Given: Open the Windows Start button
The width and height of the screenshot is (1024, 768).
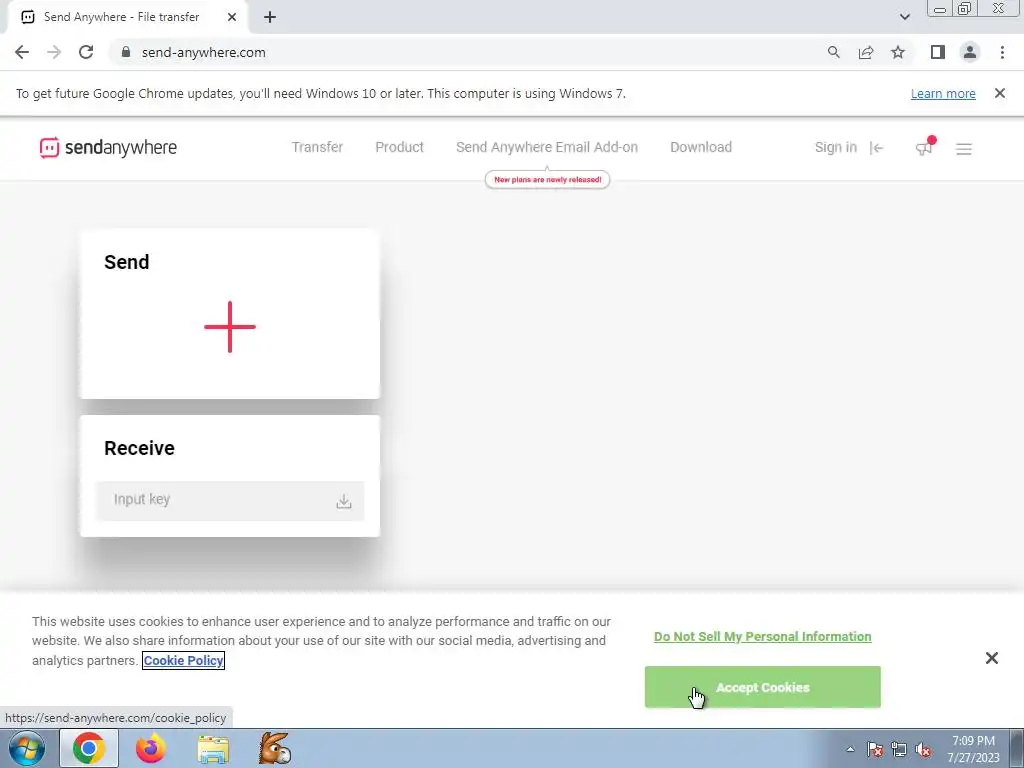Looking at the screenshot, I should (x=27, y=748).
